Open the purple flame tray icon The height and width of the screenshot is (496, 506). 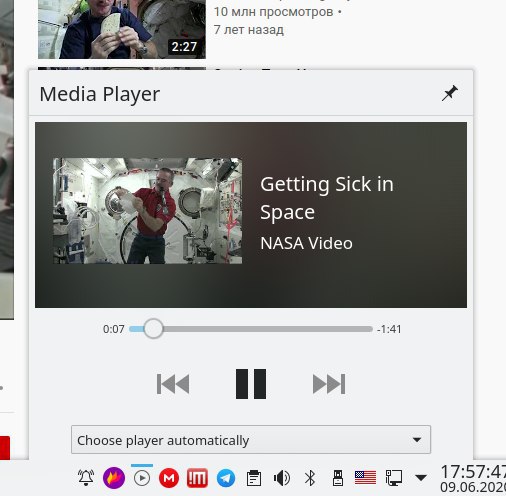pos(114,478)
